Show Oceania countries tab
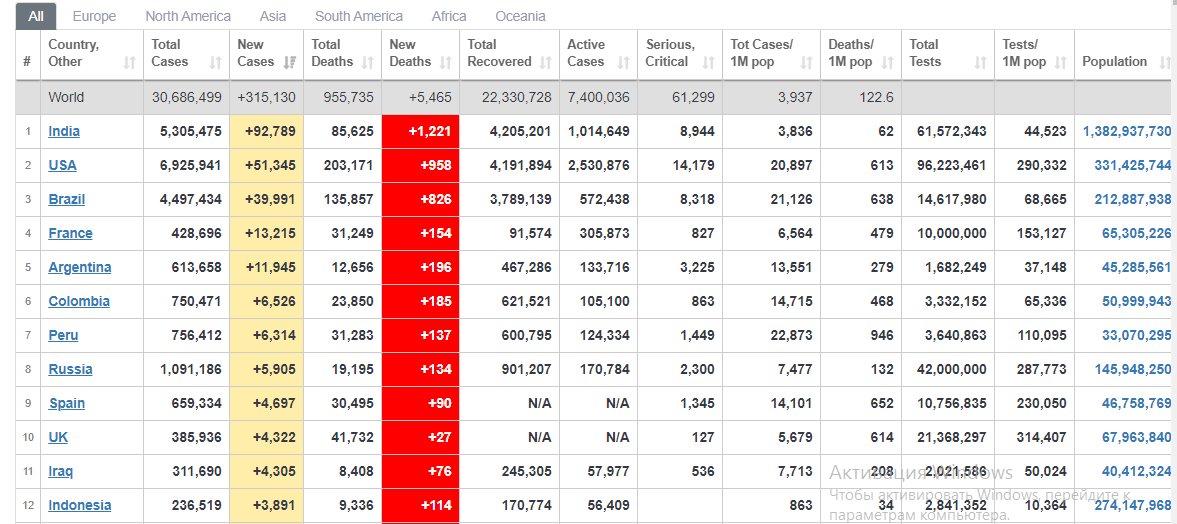 520,16
